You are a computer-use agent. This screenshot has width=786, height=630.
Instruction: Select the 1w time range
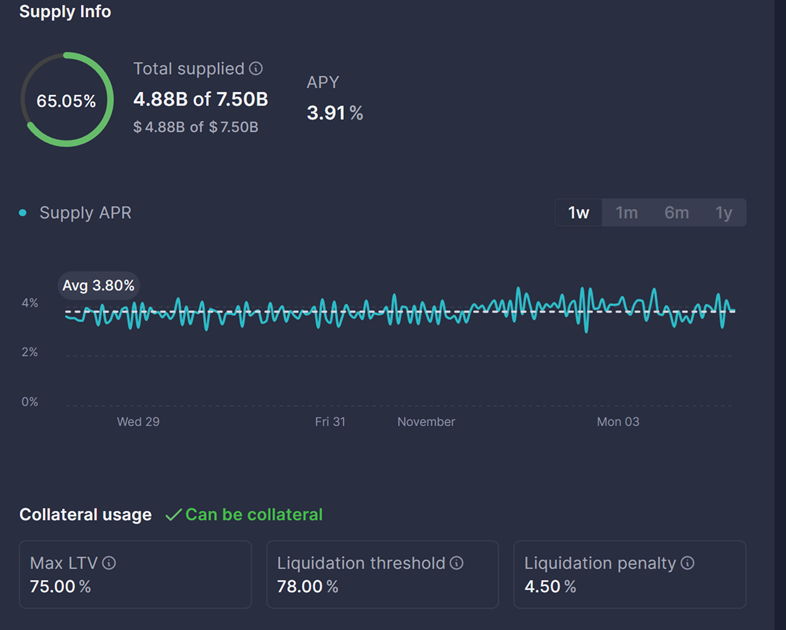pos(578,213)
